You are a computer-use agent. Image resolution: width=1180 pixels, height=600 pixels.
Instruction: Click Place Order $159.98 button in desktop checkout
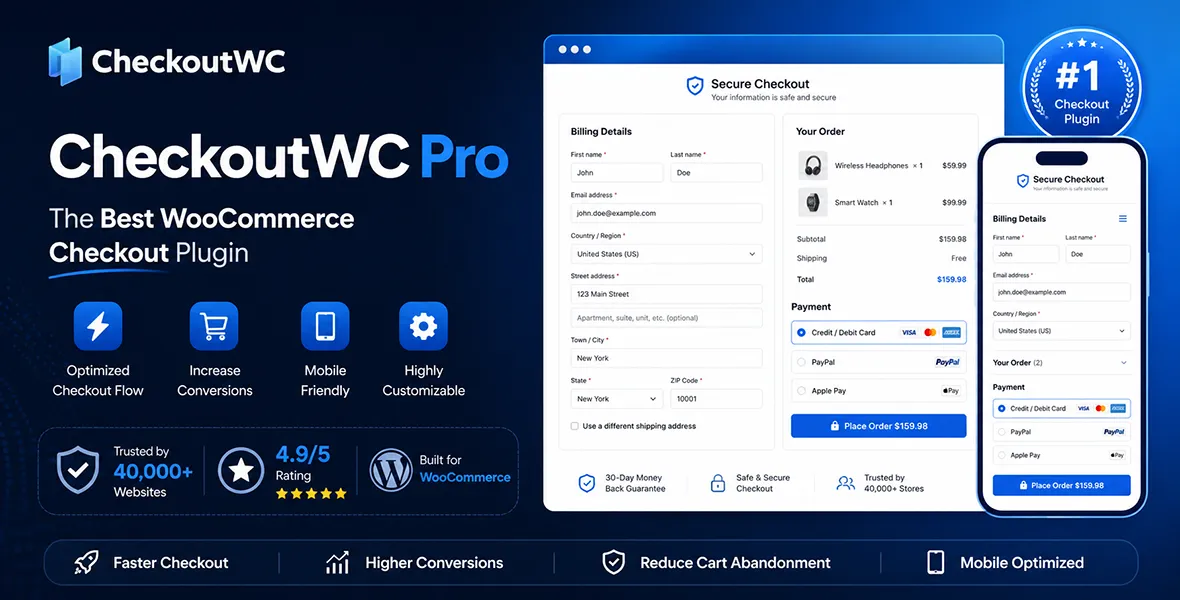pos(878,426)
